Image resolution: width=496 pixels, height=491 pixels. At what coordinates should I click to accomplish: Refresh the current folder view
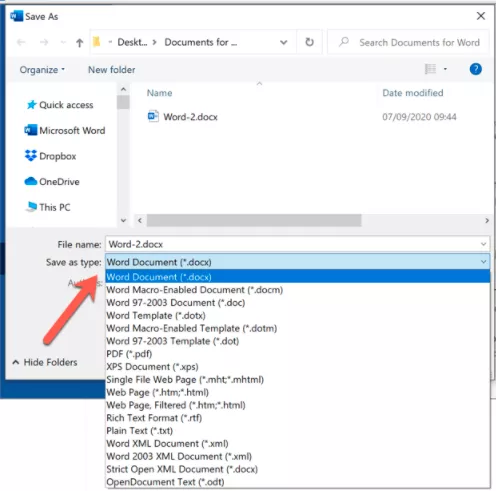pos(309,42)
